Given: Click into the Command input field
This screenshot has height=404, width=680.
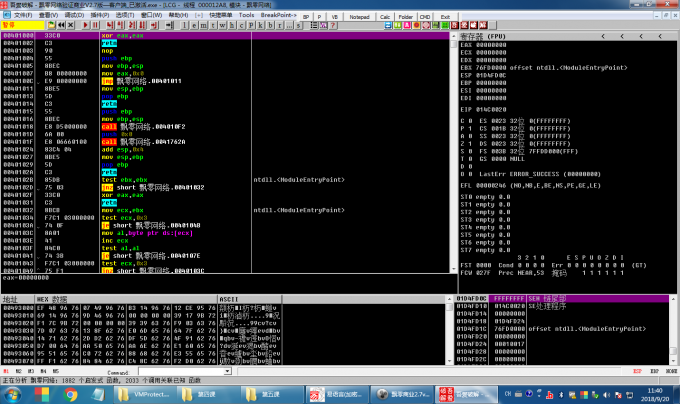Looking at the screenshot, I should click(181, 371).
